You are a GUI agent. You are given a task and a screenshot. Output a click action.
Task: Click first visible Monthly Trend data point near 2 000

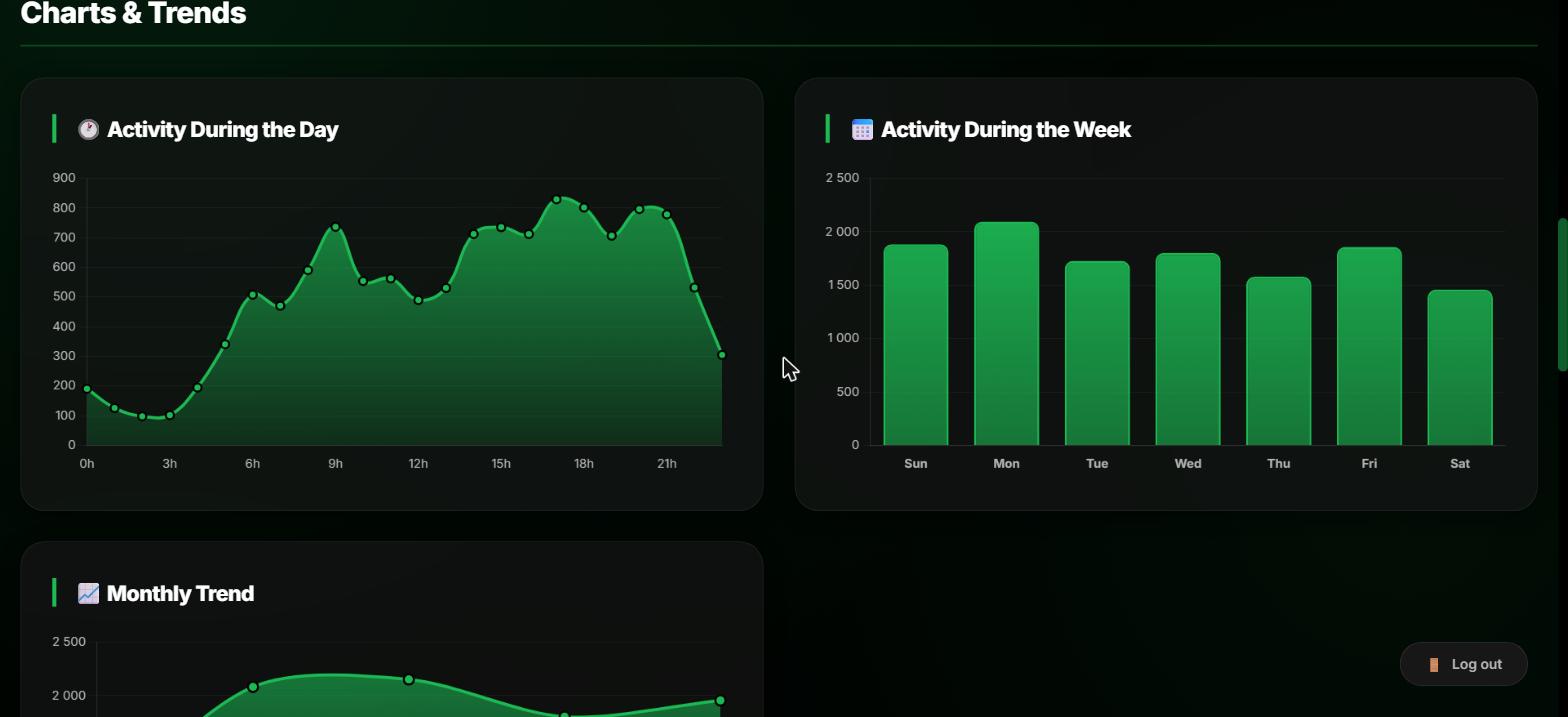click(253, 687)
